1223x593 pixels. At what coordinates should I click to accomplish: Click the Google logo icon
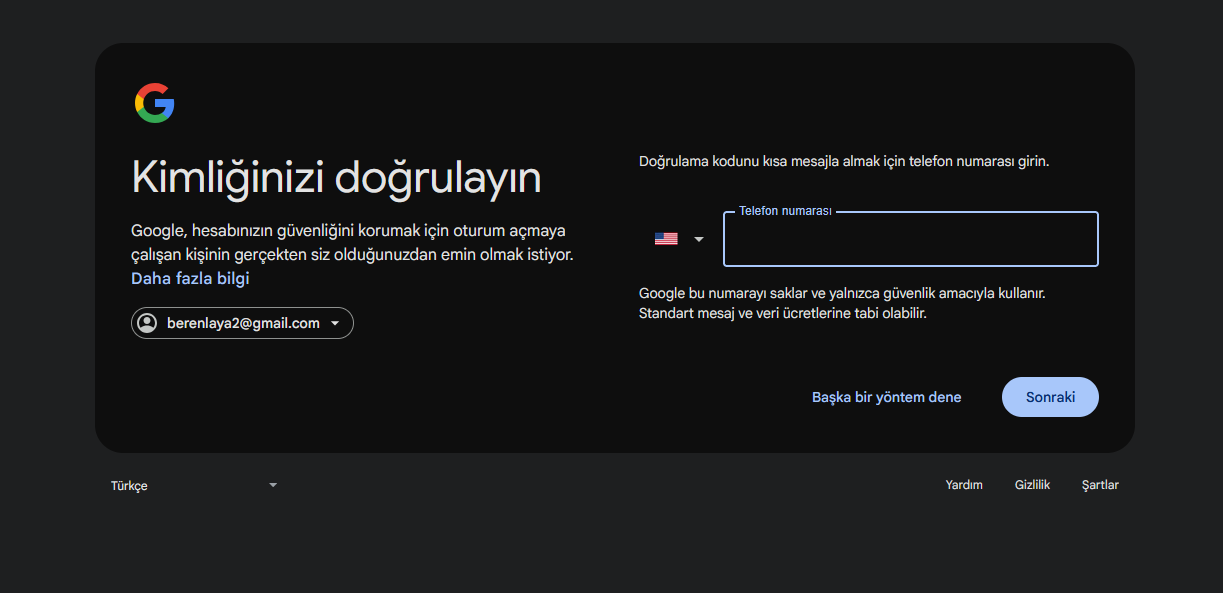tap(155, 103)
